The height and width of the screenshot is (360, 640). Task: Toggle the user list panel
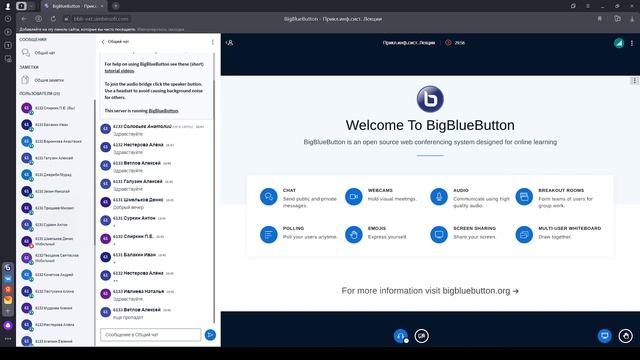(229, 42)
